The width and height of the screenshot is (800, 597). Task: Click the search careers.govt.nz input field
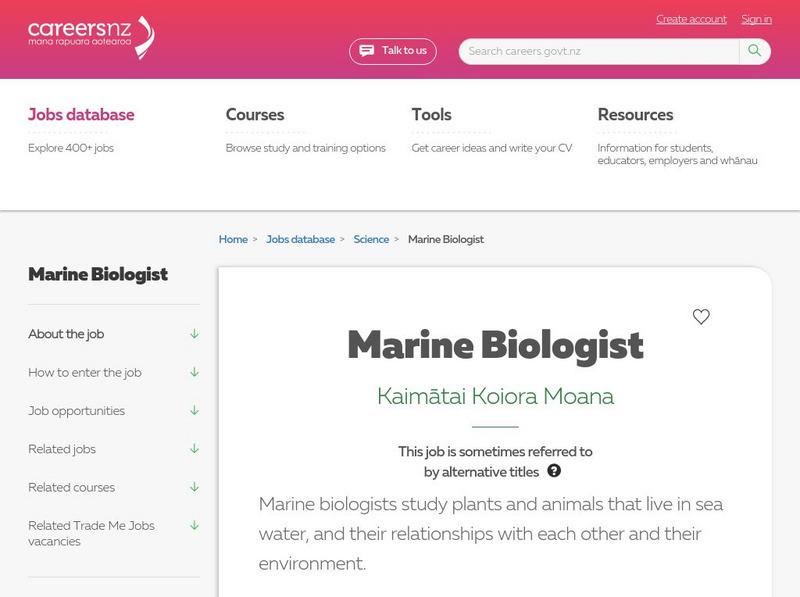tap(600, 51)
